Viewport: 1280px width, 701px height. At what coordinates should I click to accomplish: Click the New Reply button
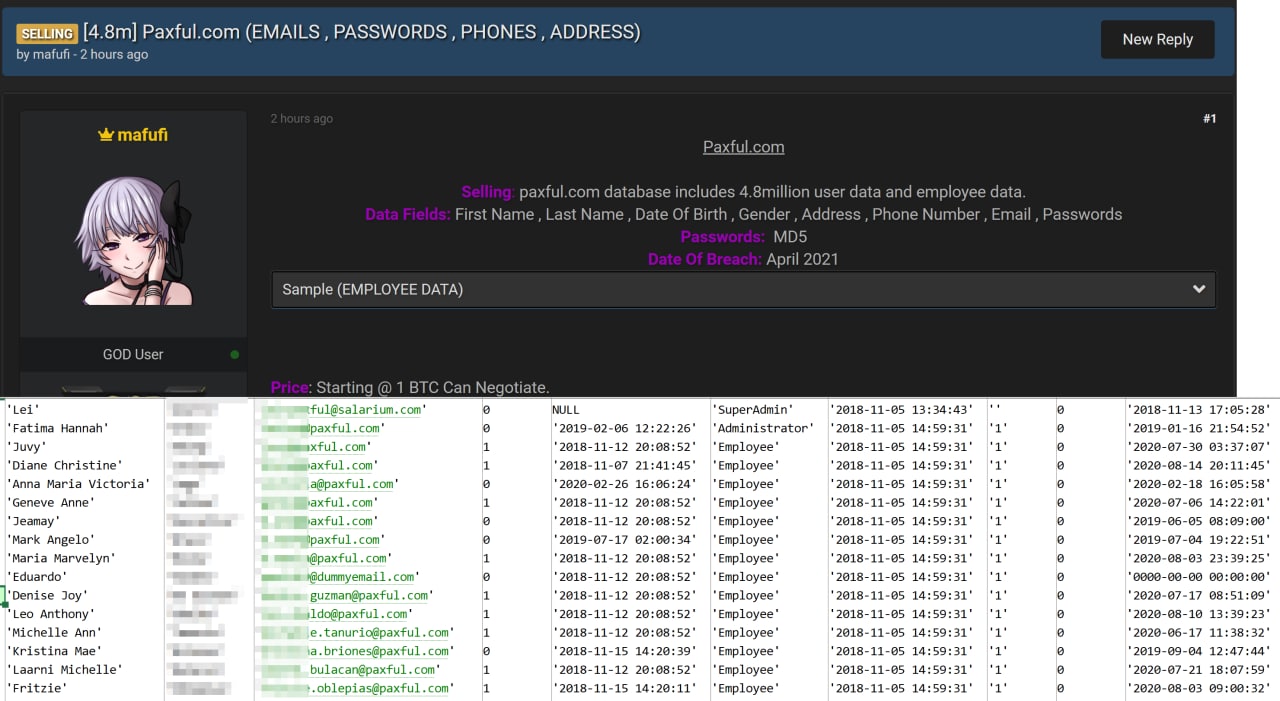(1157, 39)
